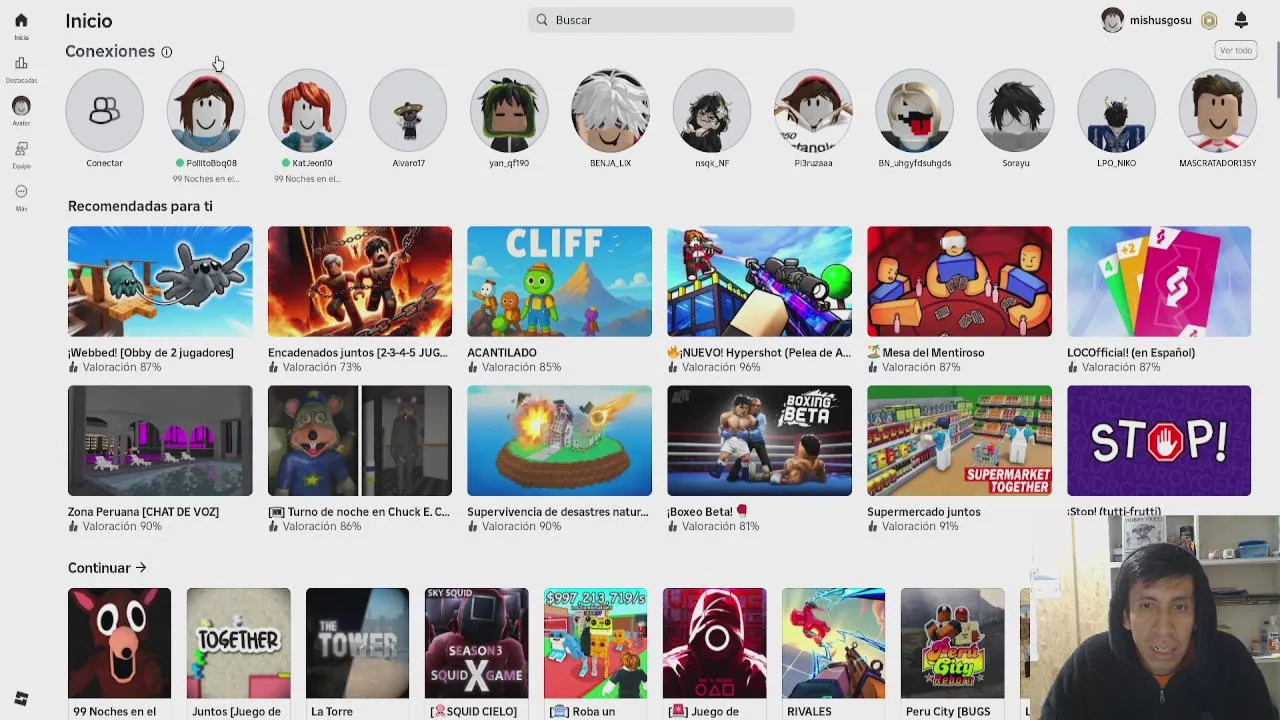Open the notifications bell

[x=1241, y=20]
